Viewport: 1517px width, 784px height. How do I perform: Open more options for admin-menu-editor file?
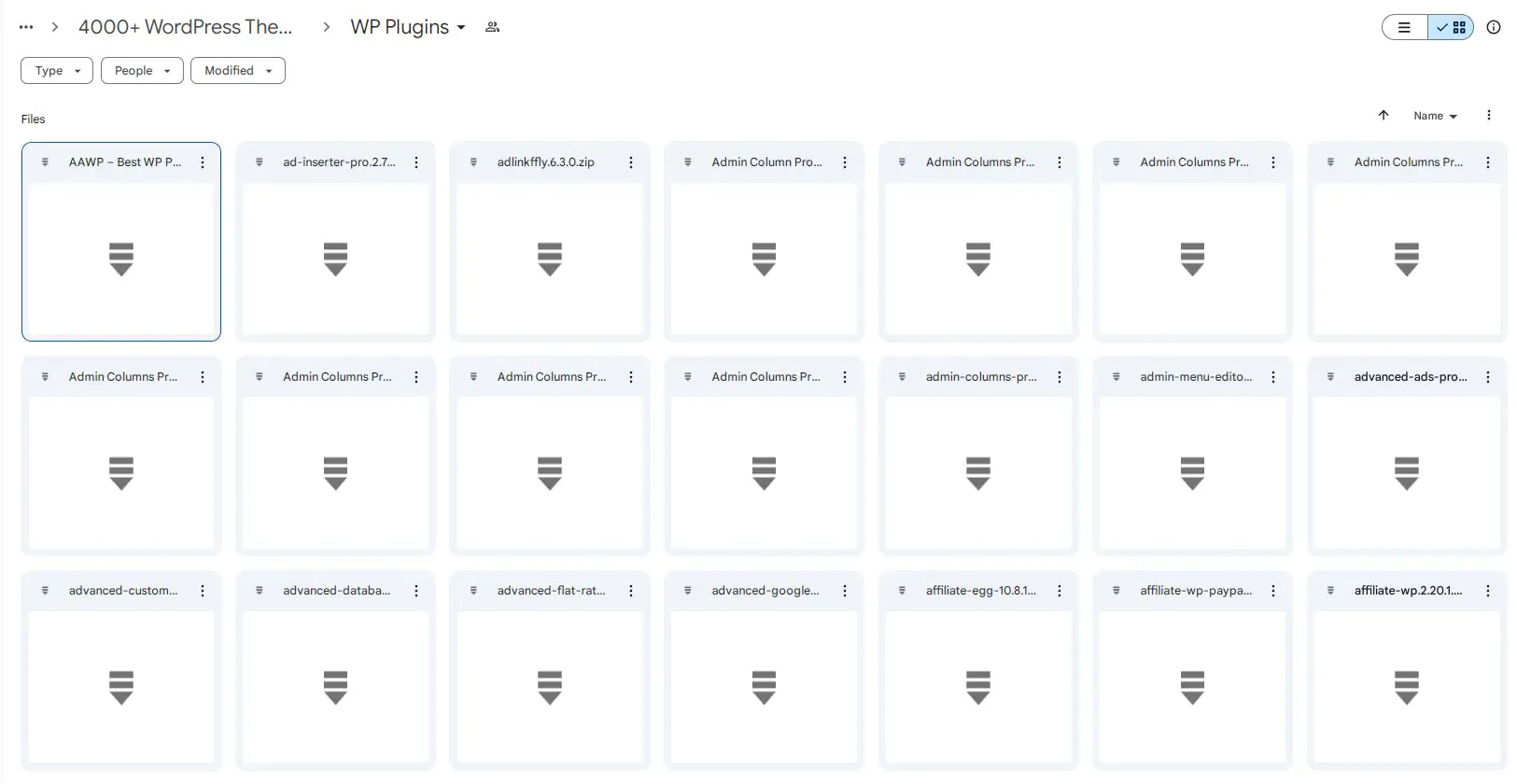pyautogui.click(x=1273, y=377)
